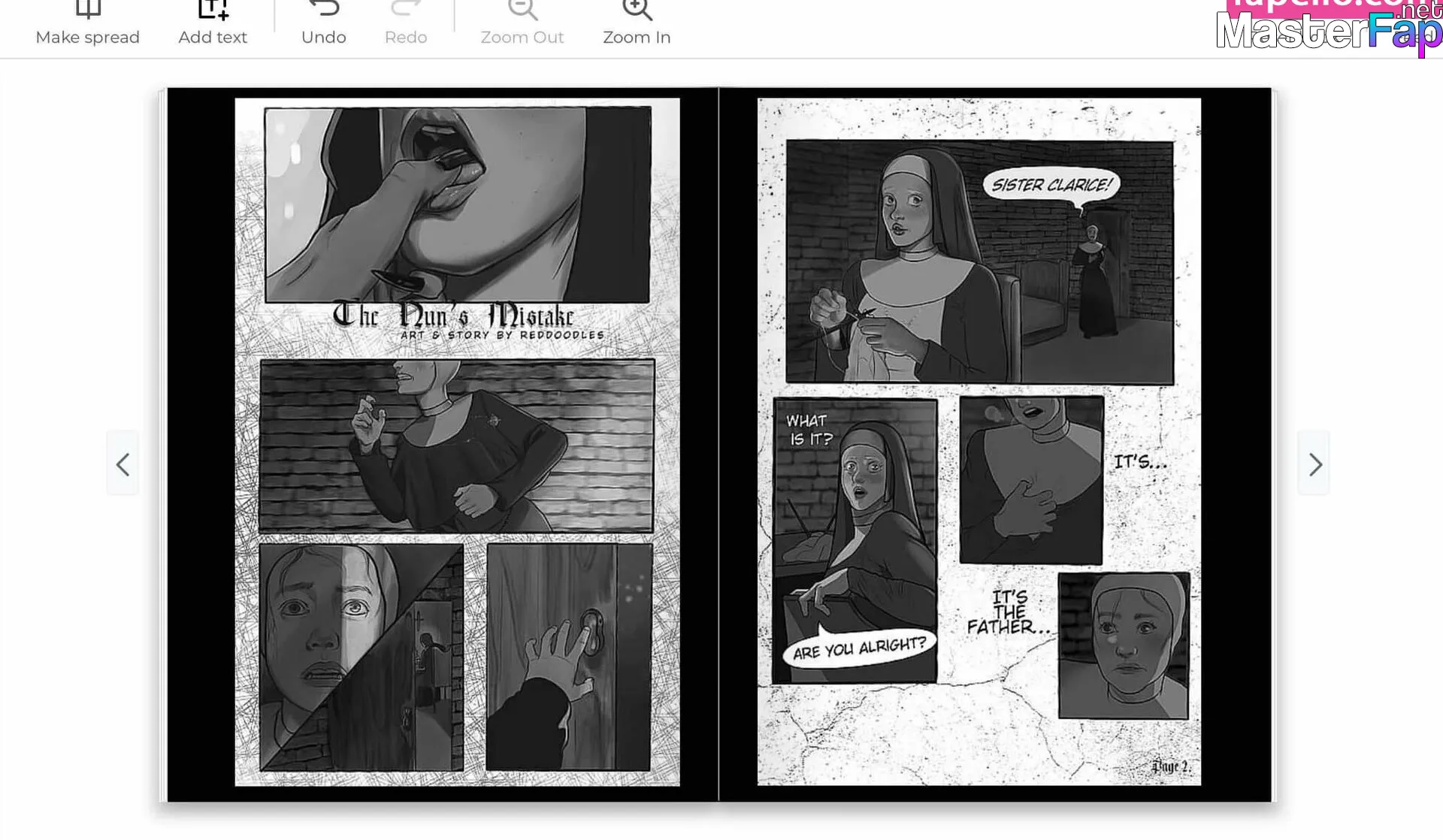Select the Add text tool
This screenshot has width=1443, height=840.
pyautogui.click(x=213, y=25)
